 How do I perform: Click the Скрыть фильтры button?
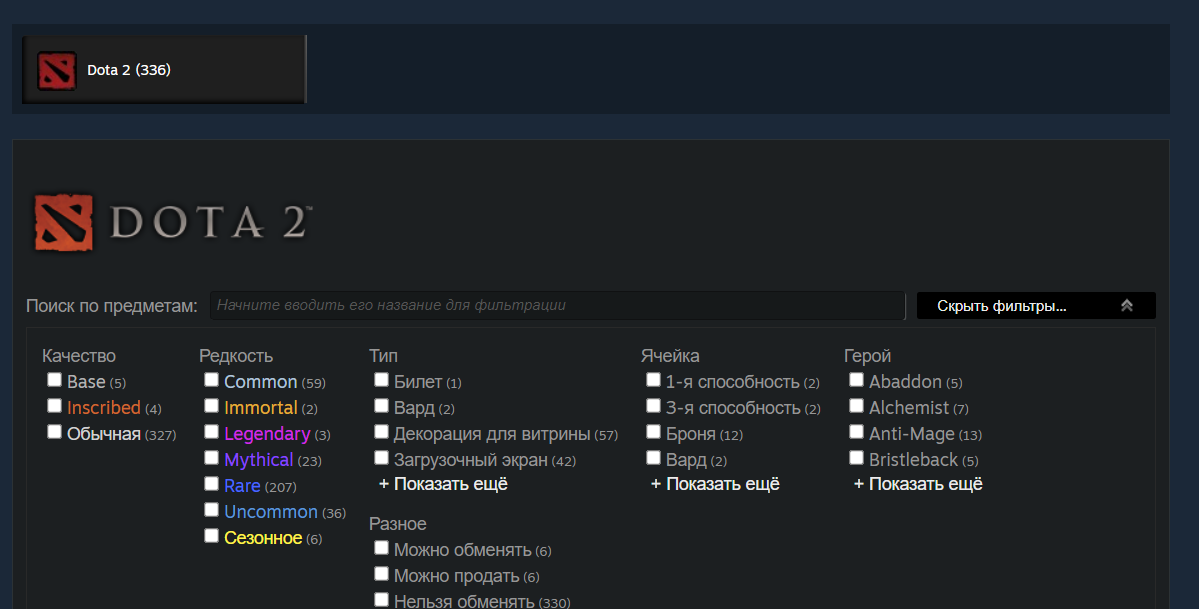pyautogui.click(x=1036, y=306)
